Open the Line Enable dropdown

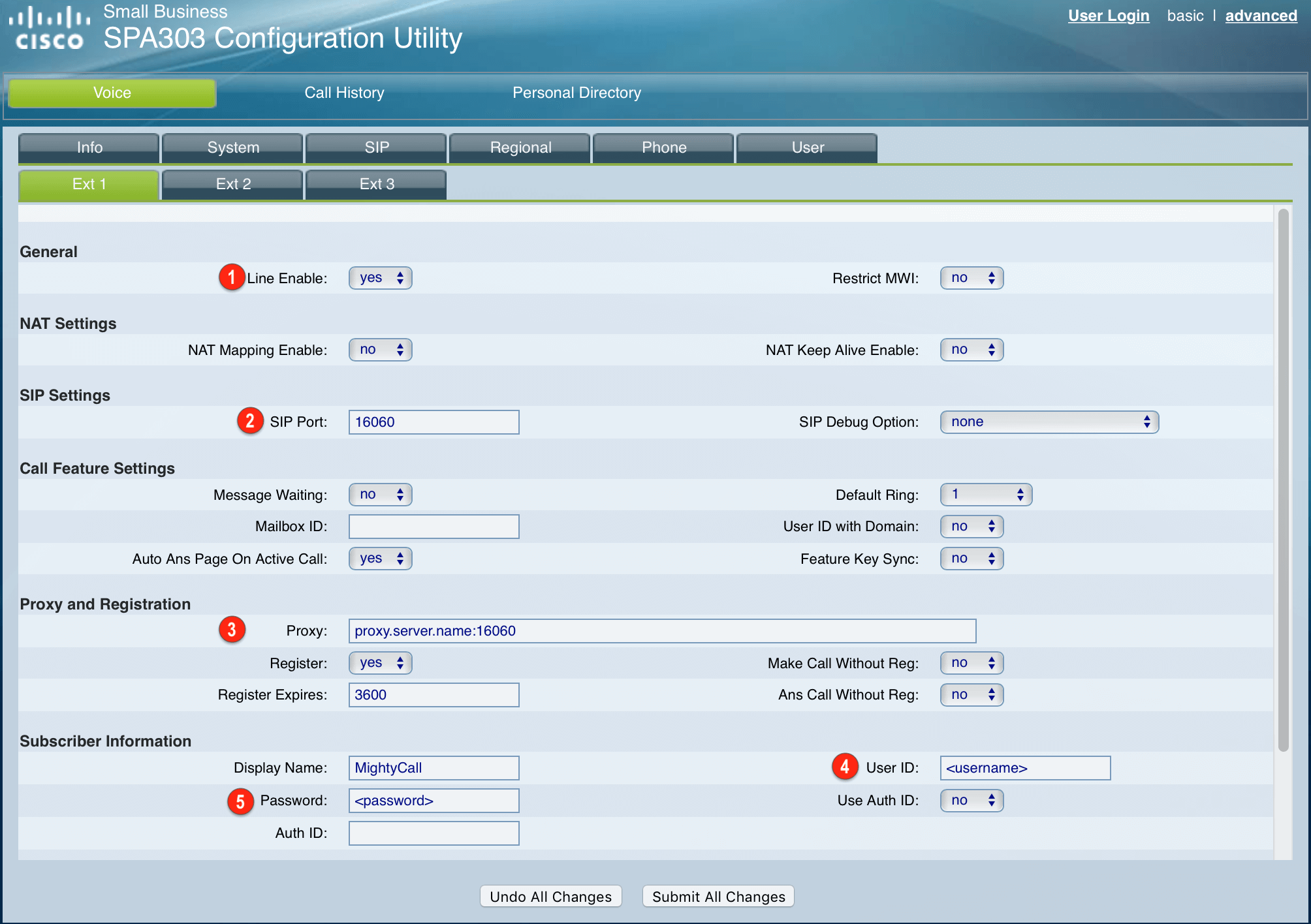[381, 278]
